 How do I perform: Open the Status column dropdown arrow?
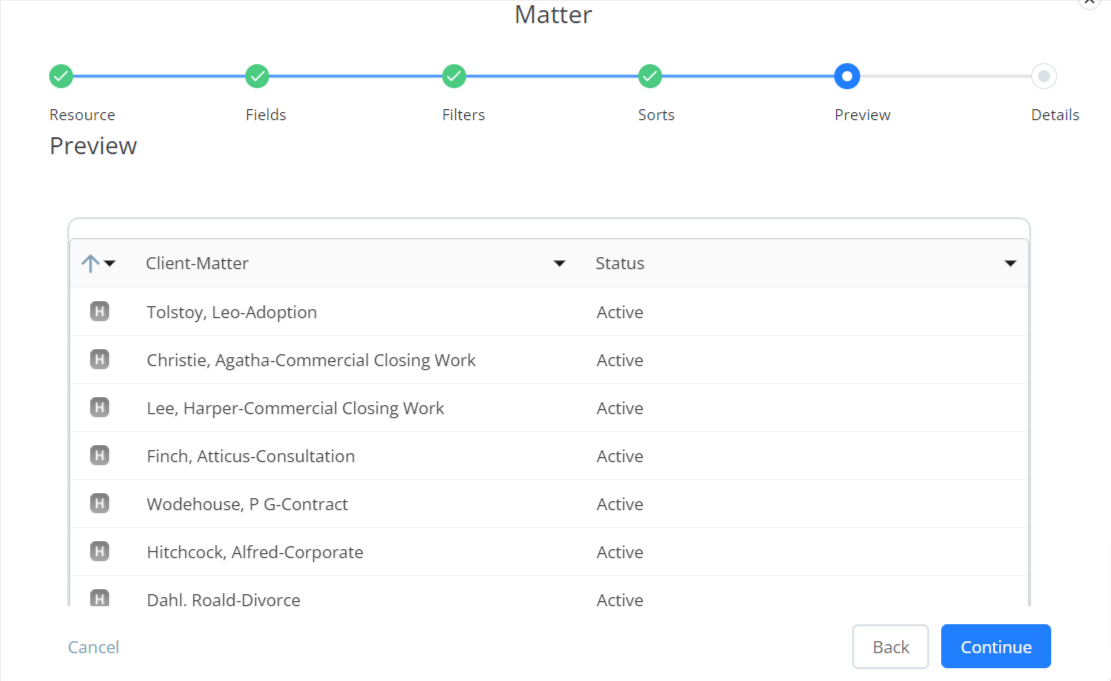point(1010,264)
